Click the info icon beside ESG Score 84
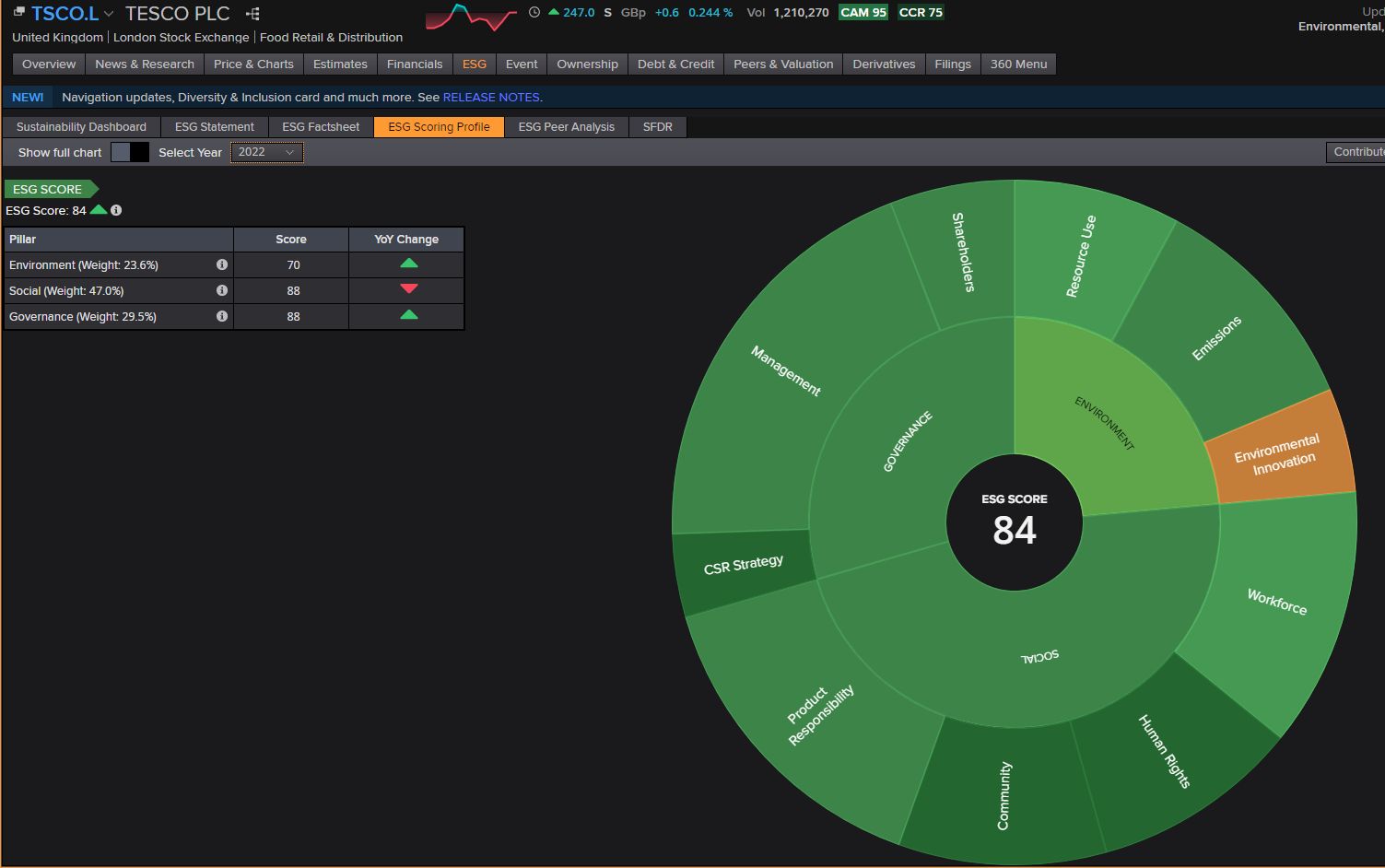The image size is (1385, 868). tap(116, 210)
